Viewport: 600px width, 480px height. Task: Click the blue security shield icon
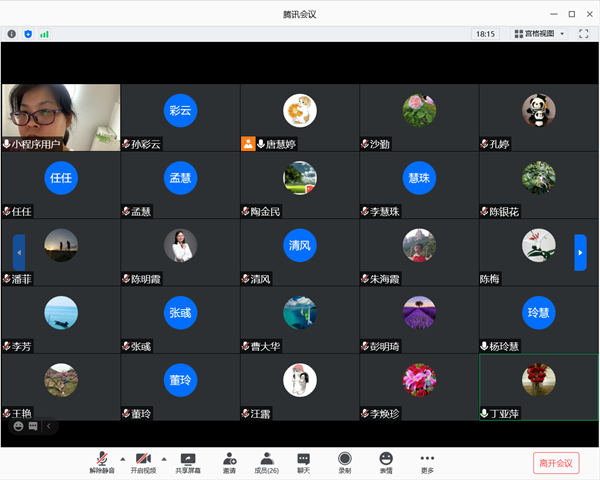click(28, 33)
